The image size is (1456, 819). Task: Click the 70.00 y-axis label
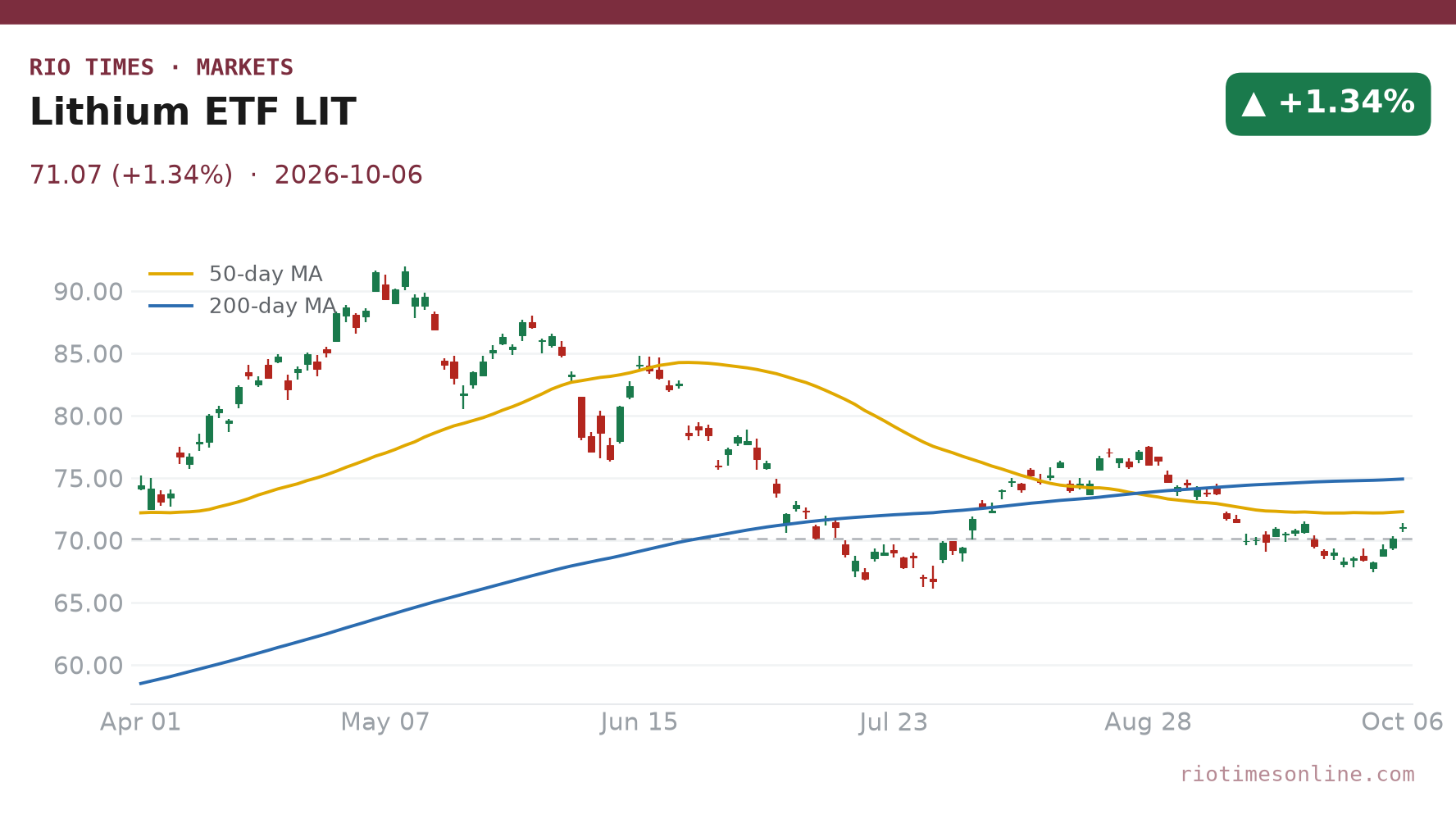click(x=89, y=541)
